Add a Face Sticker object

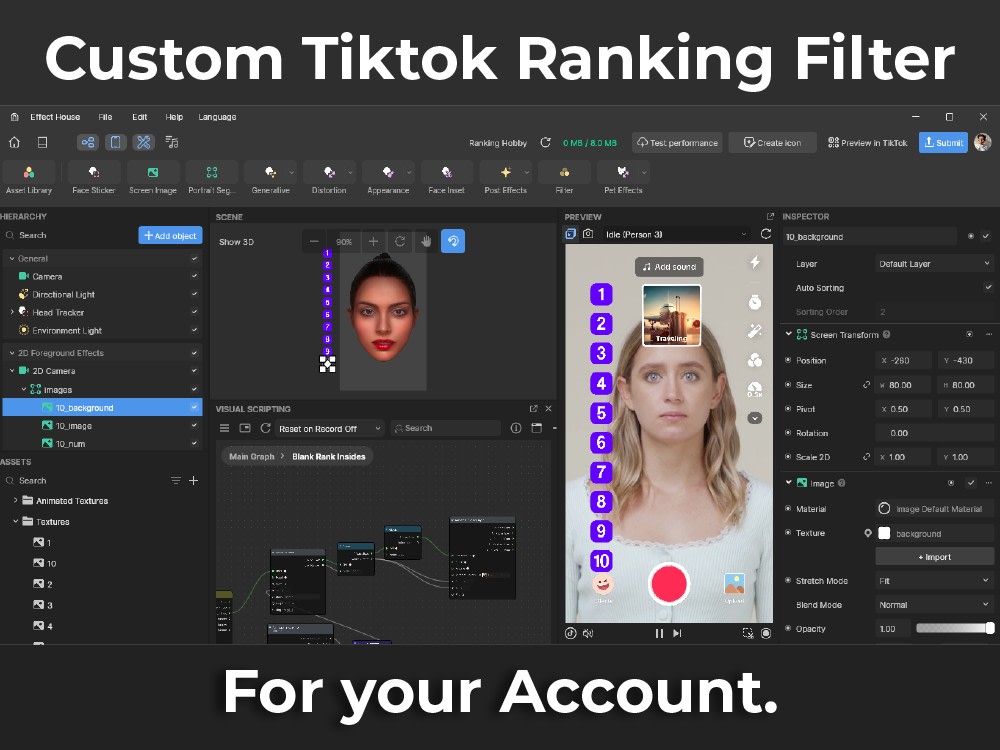(x=94, y=179)
